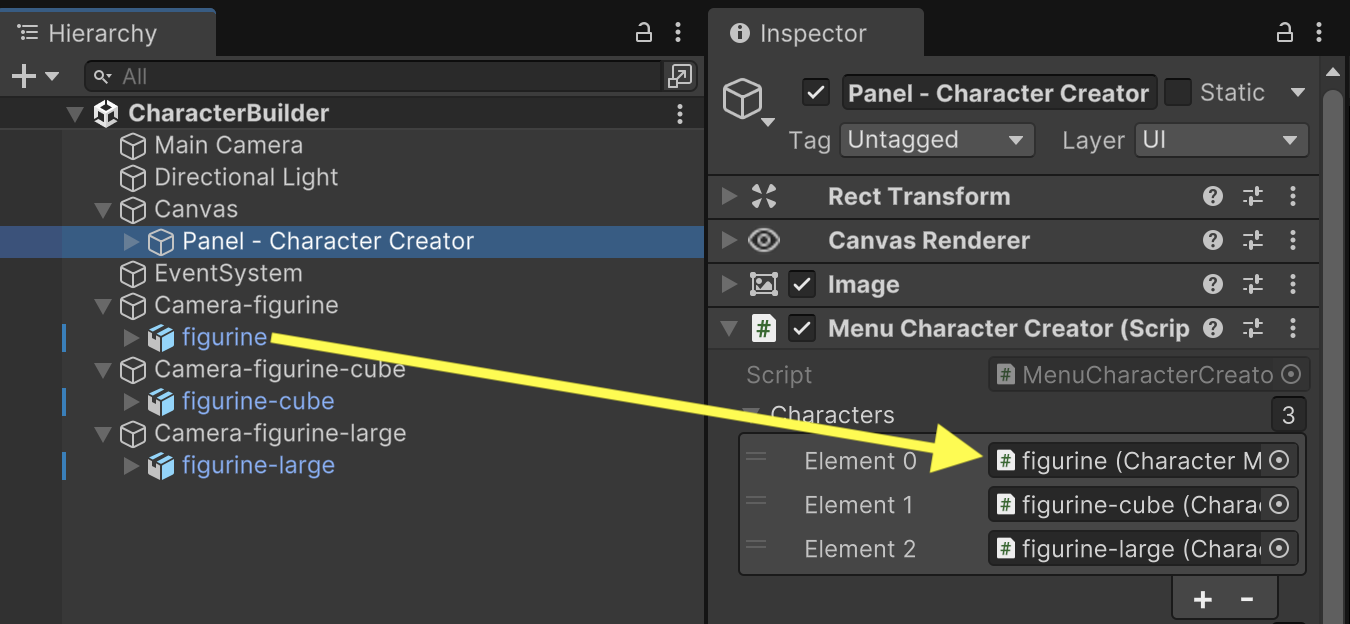The width and height of the screenshot is (1350, 624).
Task: Open Image component three-dot options
Action: (x=1293, y=284)
